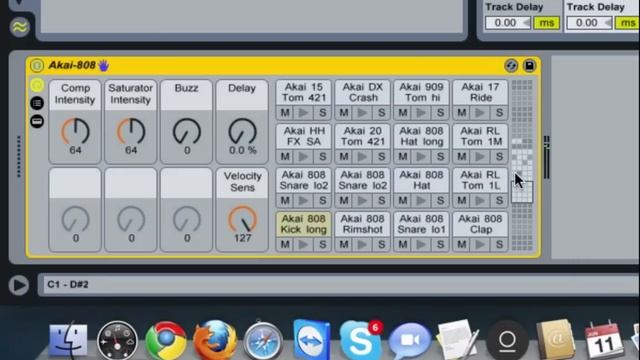Click the Saturator Intensity macro knob
The width and height of the screenshot is (640, 360).
(x=131, y=131)
